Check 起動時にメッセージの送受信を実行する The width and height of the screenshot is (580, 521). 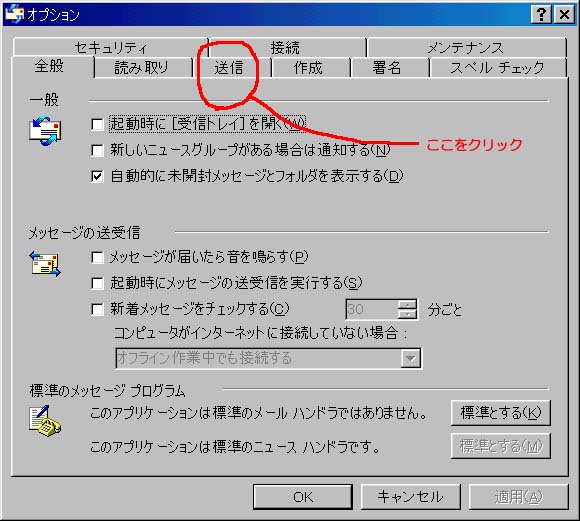pyautogui.click(x=97, y=283)
